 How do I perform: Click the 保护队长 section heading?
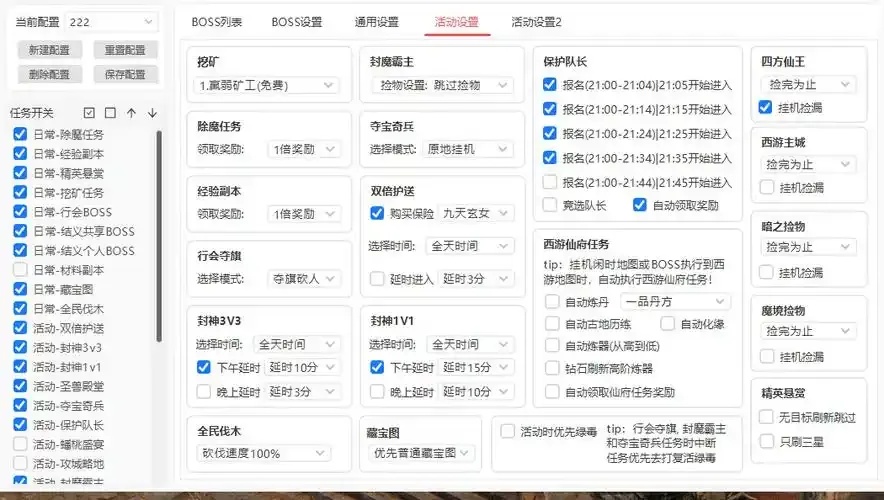coord(565,61)
